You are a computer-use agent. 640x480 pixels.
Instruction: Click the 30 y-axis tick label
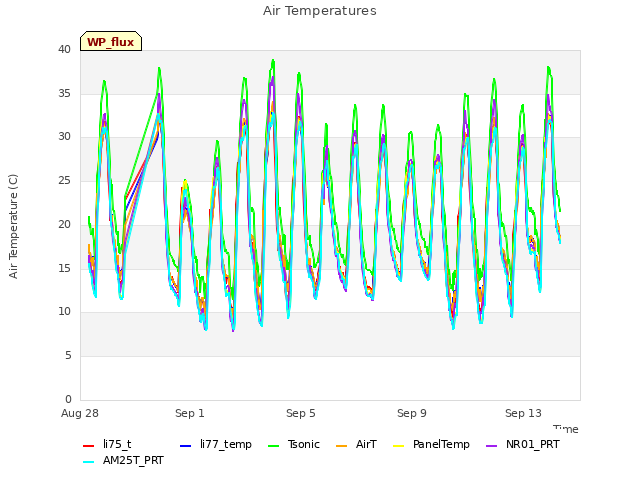pyautogui.click(x=64, y=137)
